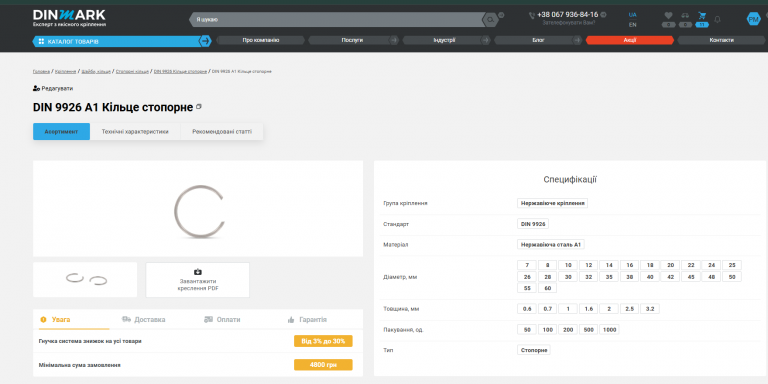Screen dimensions: 768x384
Task: Choose diameter 60 mm
Action: pyautogui.click(x=548, y=288)
